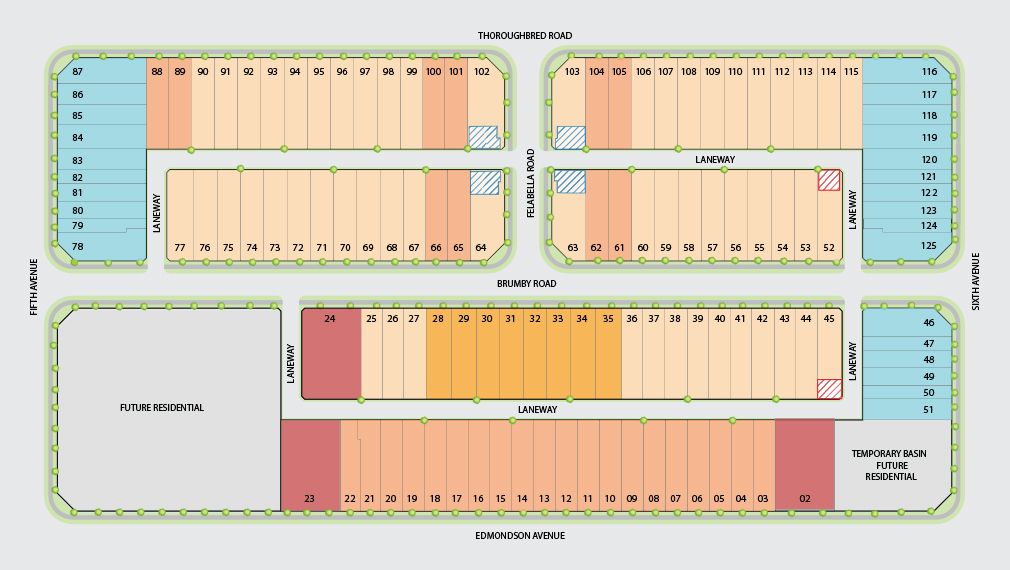Image resolution: width=1010 pixels, height=570 pixels.
Task: Select lot 102 on Thoroughbred Road
Action: (x=485, y=103)
